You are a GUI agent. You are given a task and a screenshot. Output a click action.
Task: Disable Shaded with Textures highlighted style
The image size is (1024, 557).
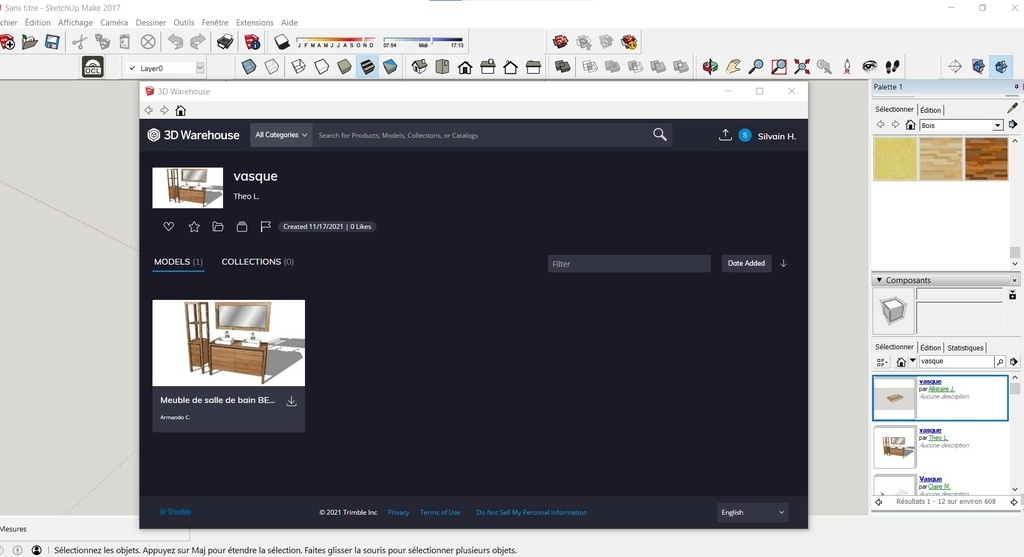click(x=367, y=67)
